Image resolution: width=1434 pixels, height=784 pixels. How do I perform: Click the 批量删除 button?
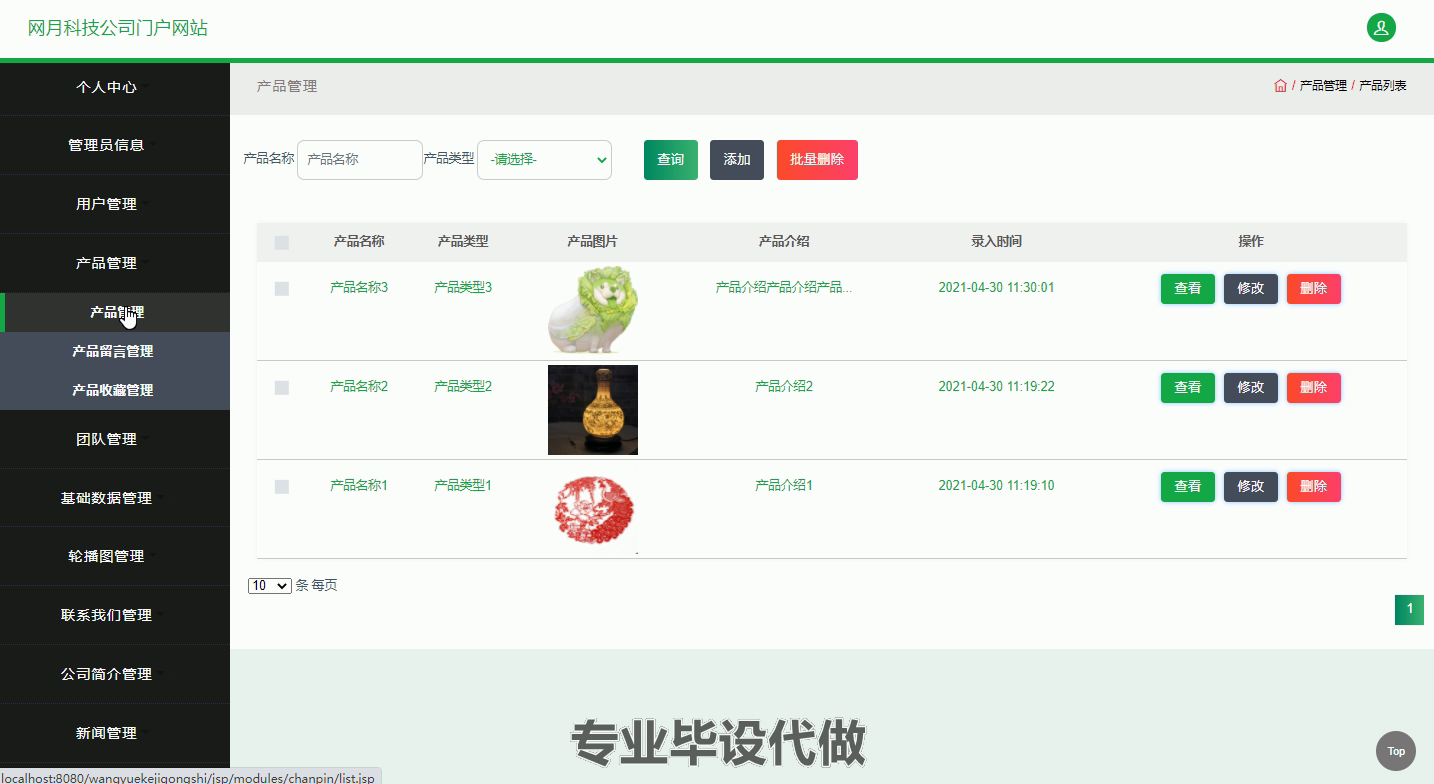817,160
